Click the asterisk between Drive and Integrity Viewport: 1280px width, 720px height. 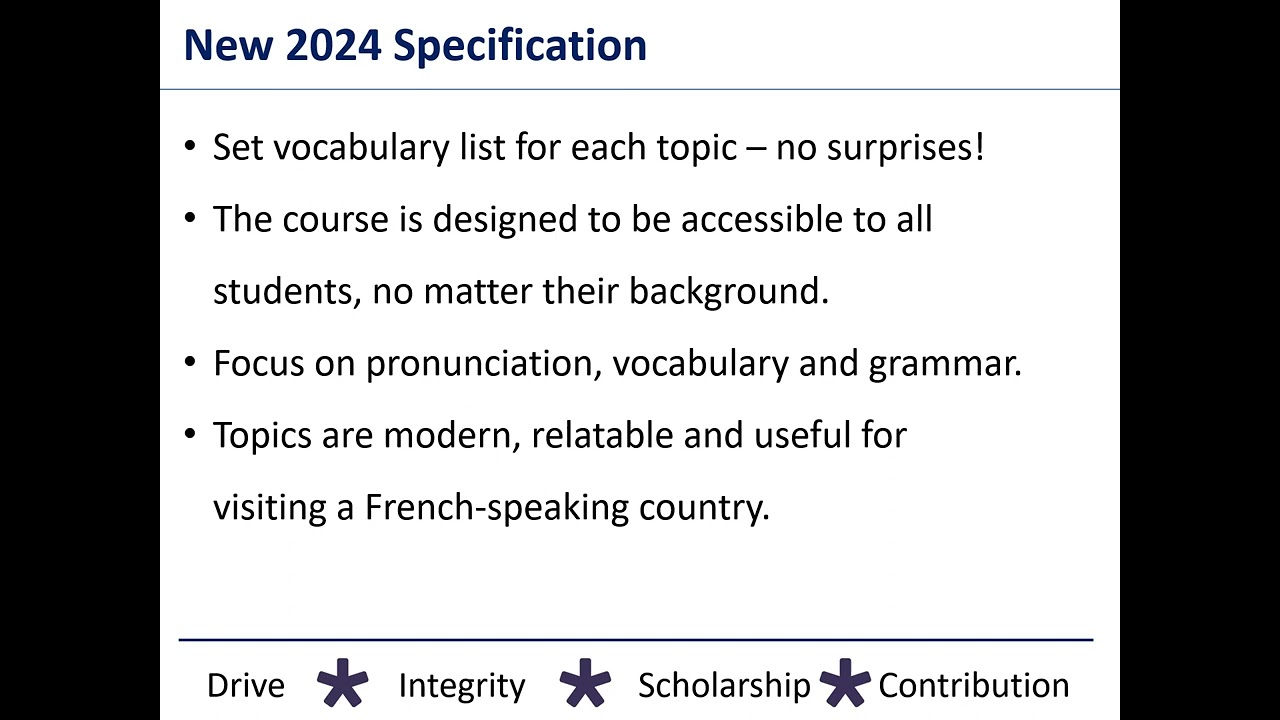click(342, 683)
